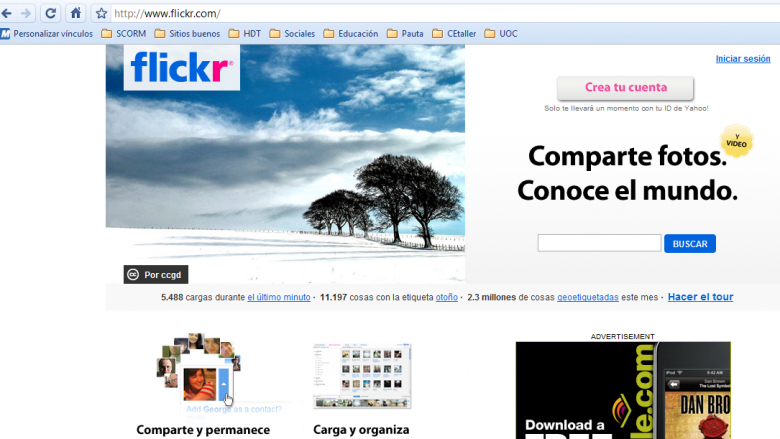The image size is (780, 439).
Task: Click the blue BUSCAR button
Action: [x=690, y=244]
